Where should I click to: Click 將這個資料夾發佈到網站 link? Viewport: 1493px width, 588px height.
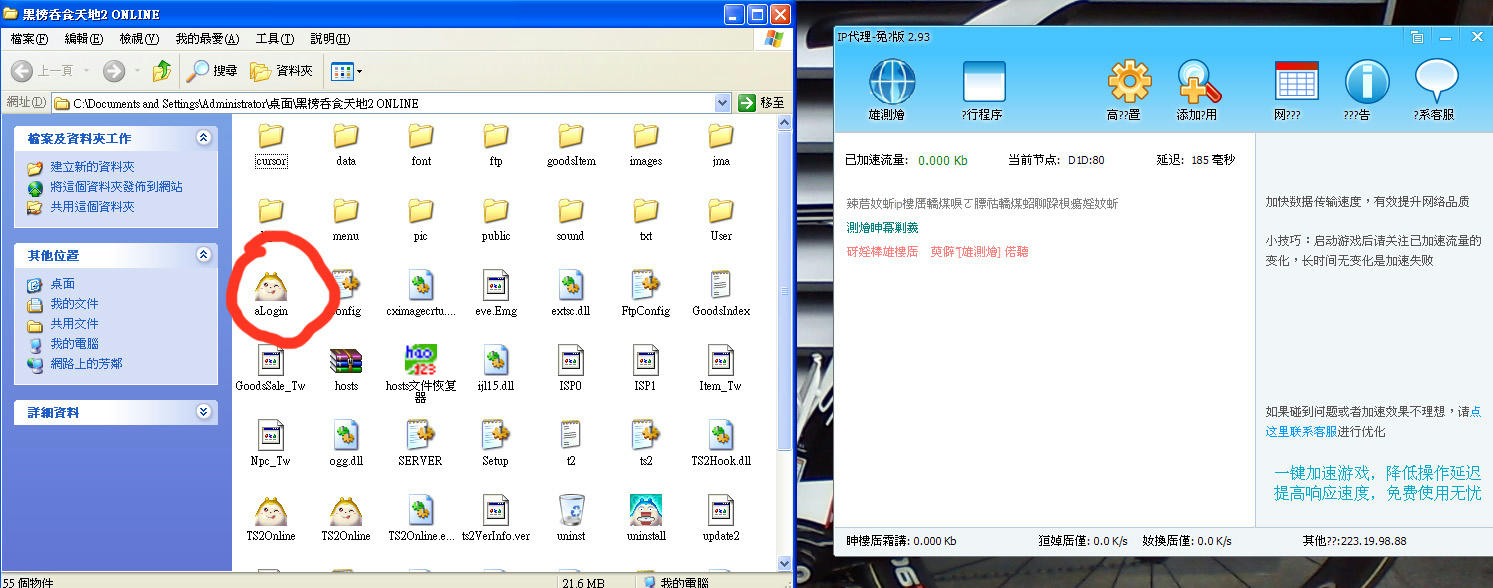[x=117, y=187]
